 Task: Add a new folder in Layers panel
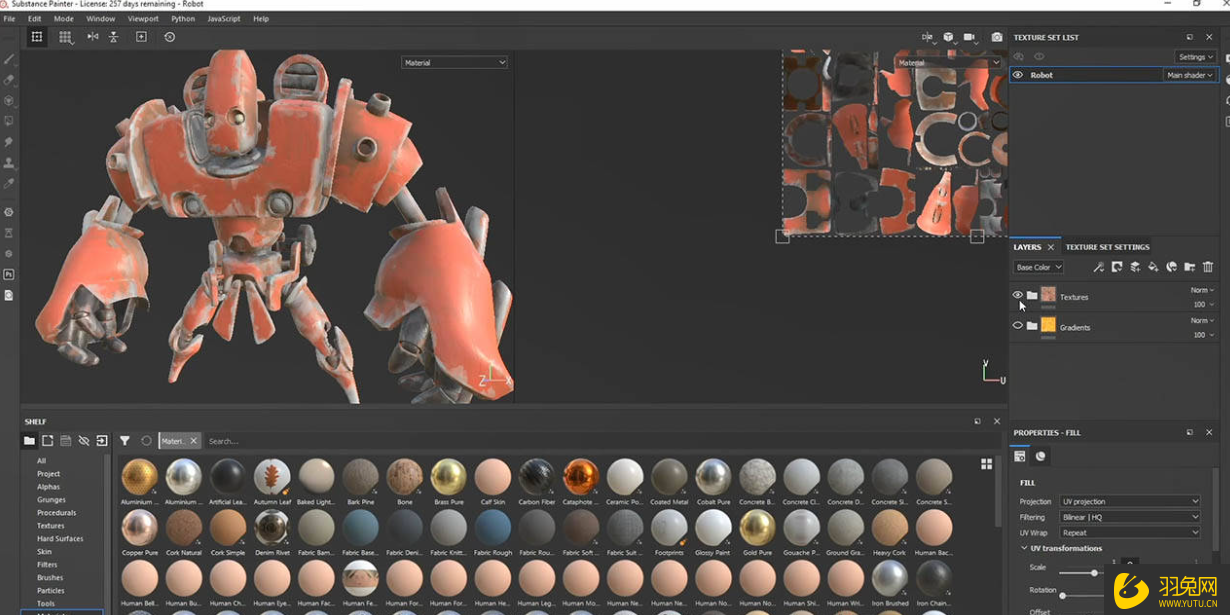[x=1190, y=267]
